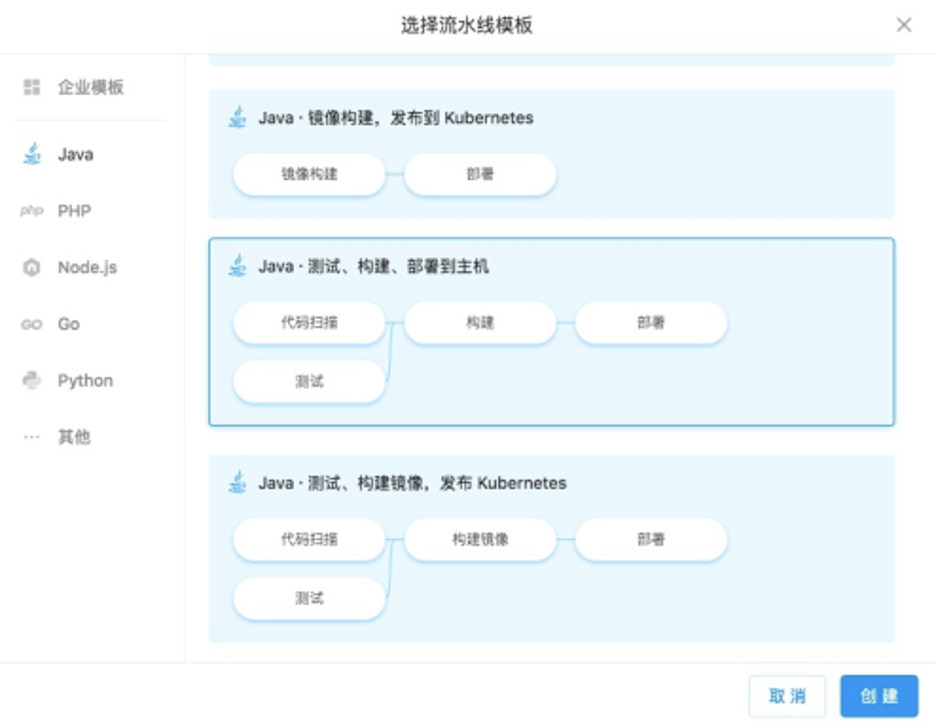The width and height of the screenshot is (936, 728).
Task: Click 测试 stage in 部署到主机 template
Action: pyautogui.click(x=309, y=381)
